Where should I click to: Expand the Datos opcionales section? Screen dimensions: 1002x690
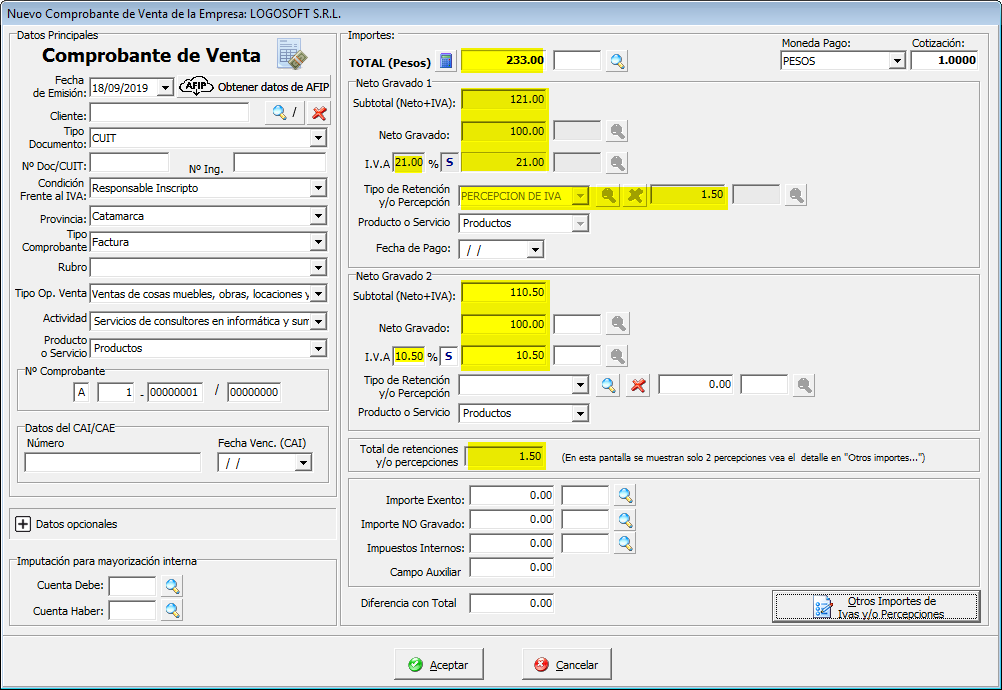click(24, 524)
